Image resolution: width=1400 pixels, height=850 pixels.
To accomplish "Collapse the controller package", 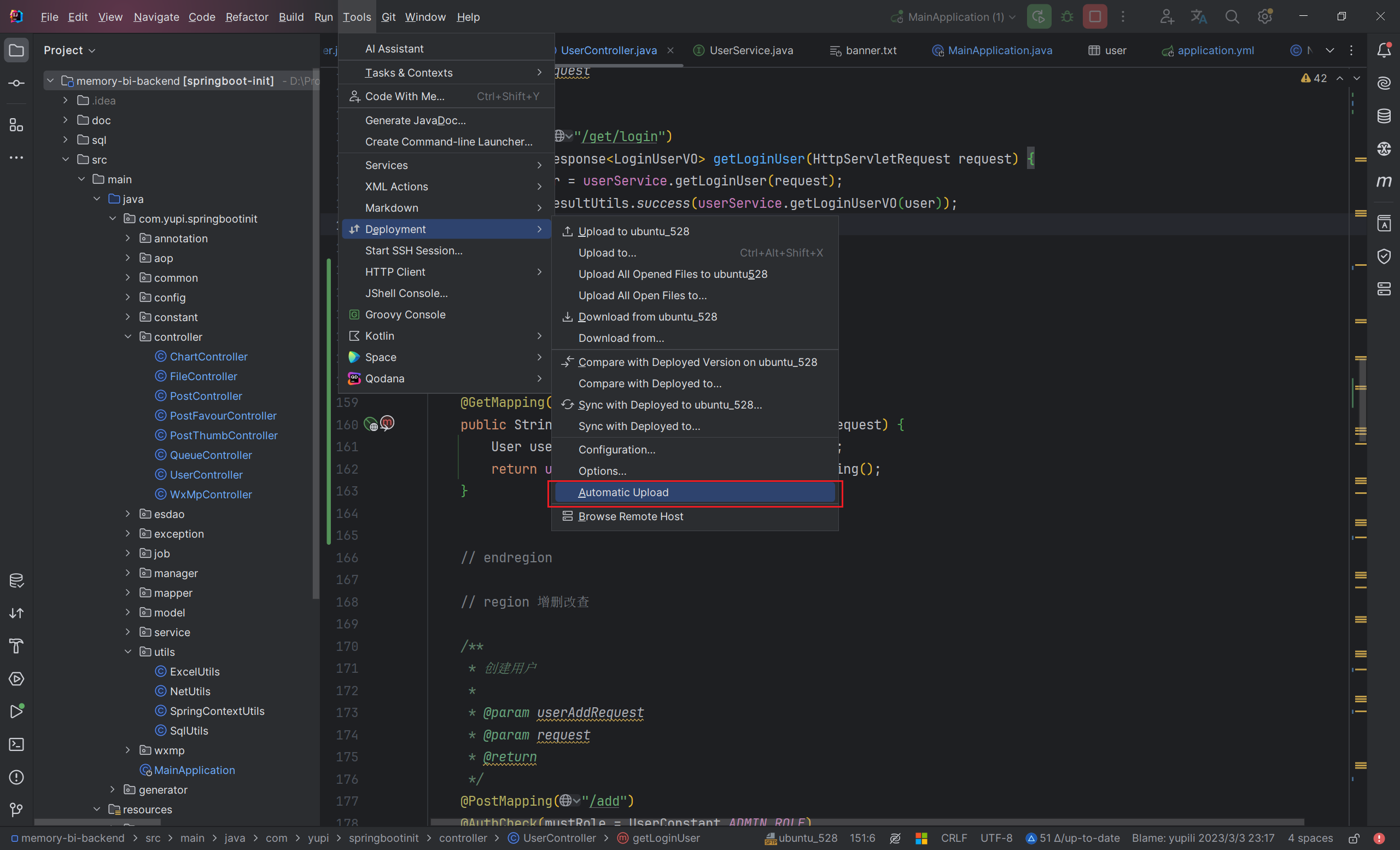I will tap(128, 337).
